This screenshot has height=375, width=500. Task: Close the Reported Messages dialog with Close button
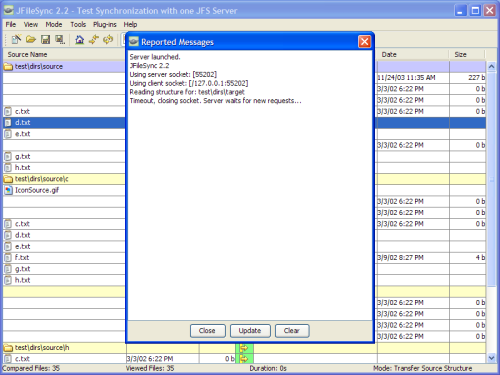(x=208, y=331)
